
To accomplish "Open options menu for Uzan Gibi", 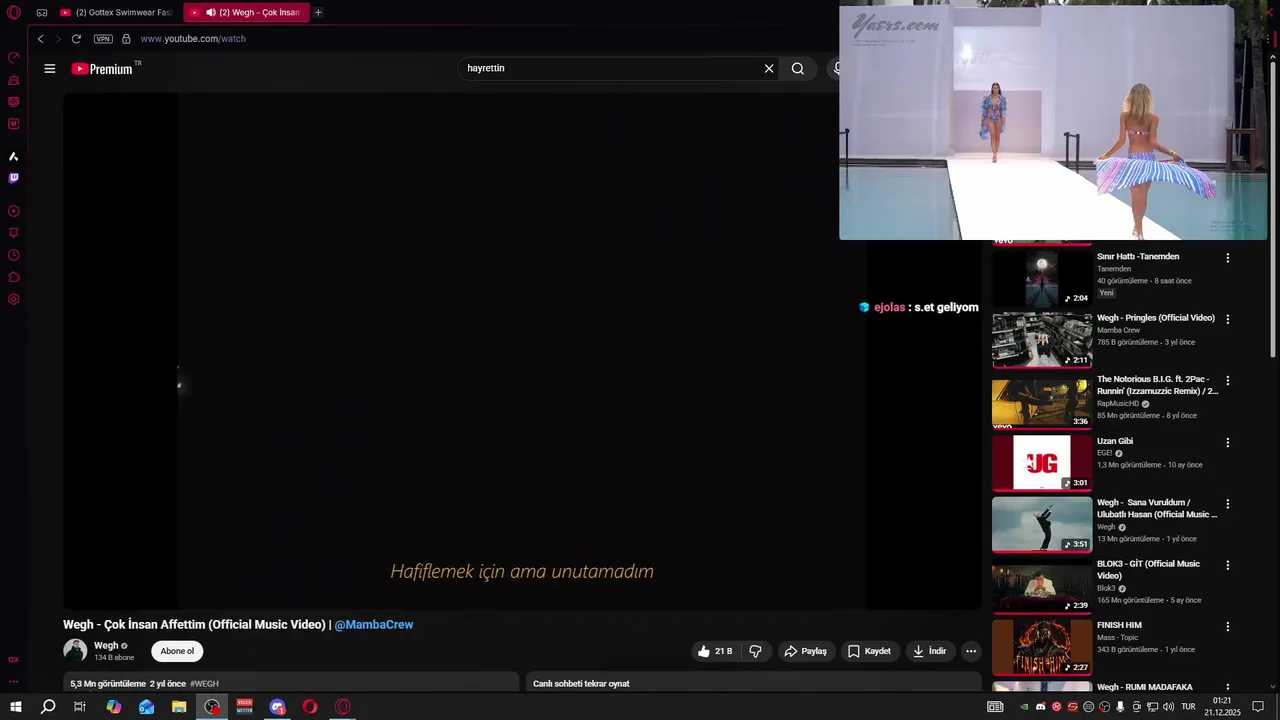I will pyautogui.click(x=1228, y=442).
